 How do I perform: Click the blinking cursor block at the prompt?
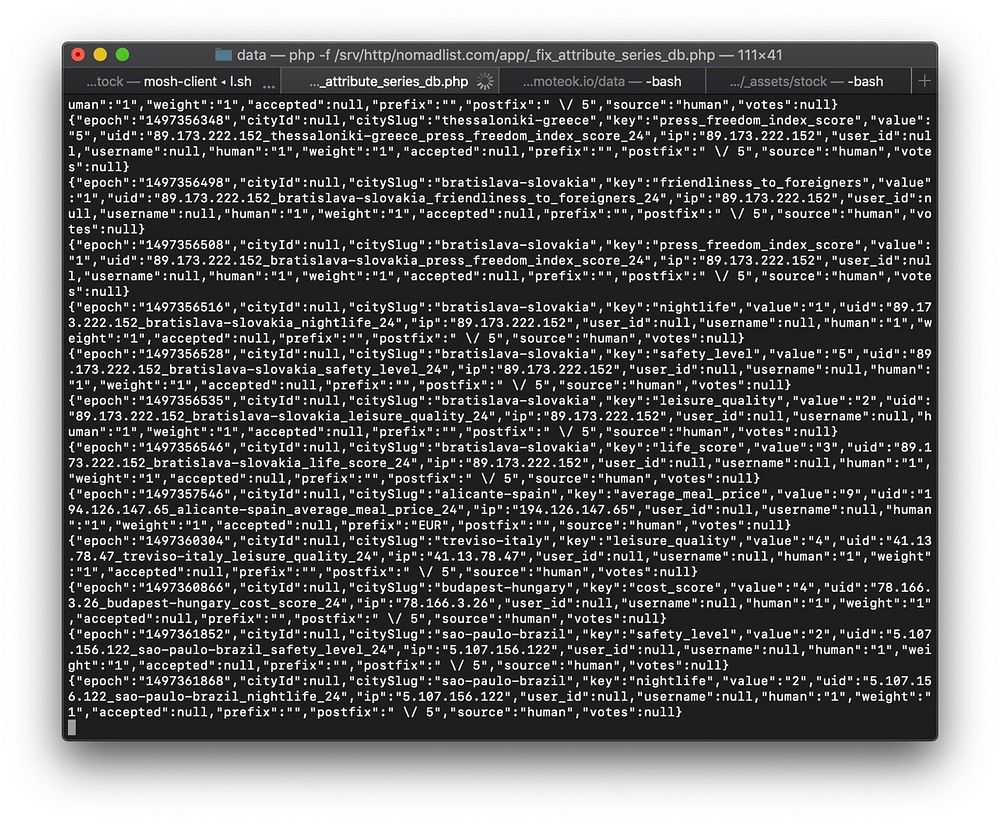[72, 727]
